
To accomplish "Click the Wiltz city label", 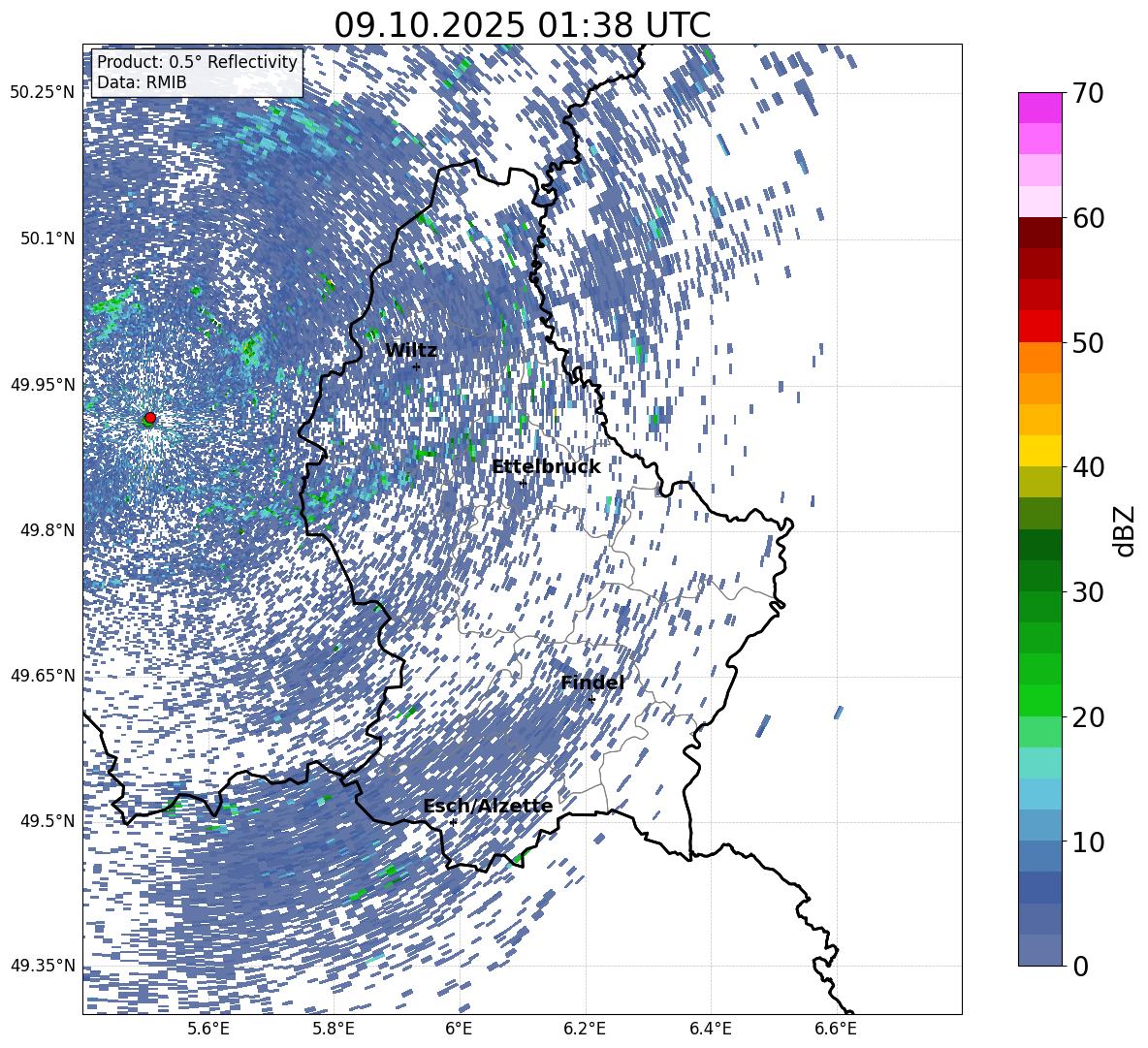I will pyautogui.click(x=411, y=350).
